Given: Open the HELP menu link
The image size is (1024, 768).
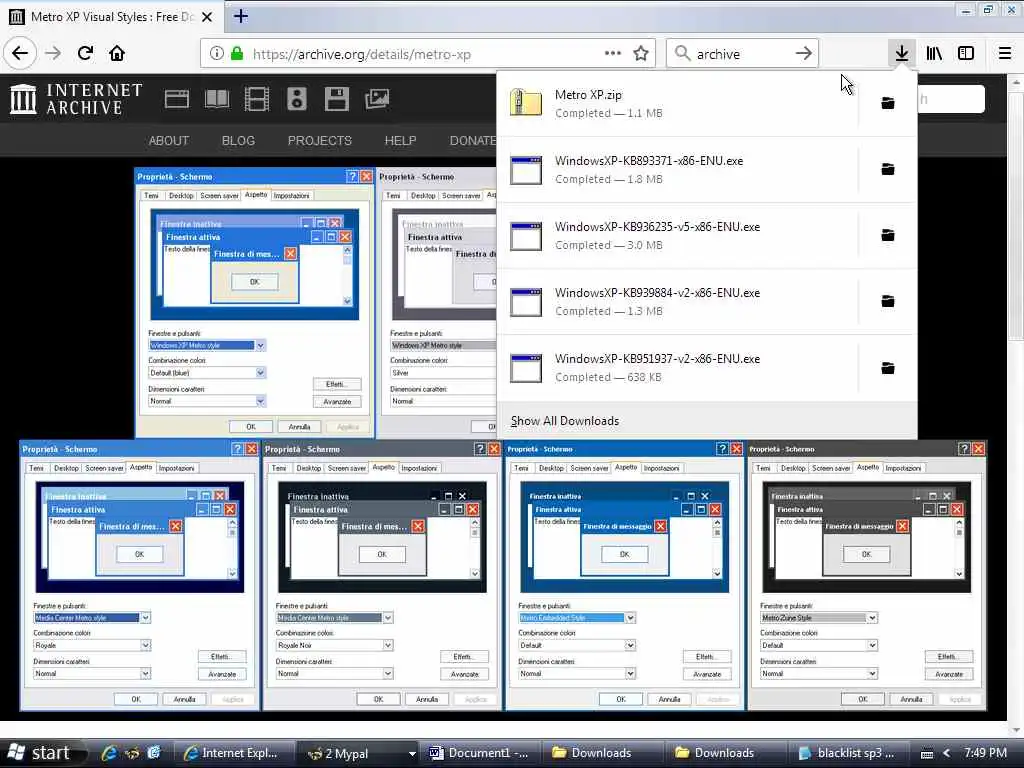Looking at the screenshot, I should point(400,140).
